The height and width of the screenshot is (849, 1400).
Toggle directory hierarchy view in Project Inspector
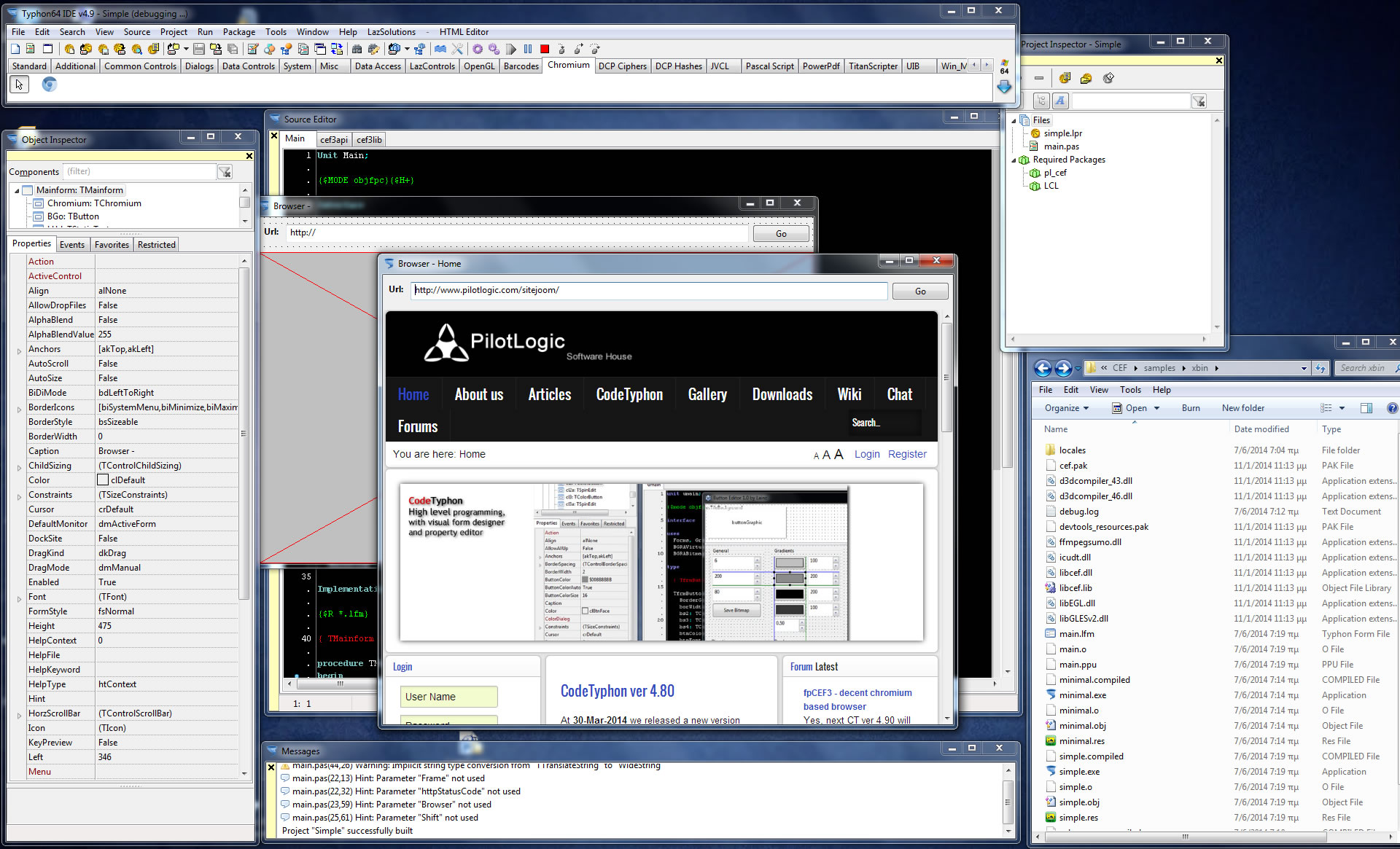(x=1041, y=101)
